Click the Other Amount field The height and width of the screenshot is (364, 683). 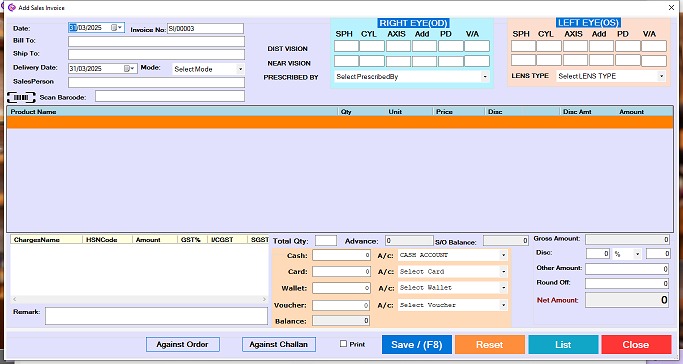click(627, 269)
